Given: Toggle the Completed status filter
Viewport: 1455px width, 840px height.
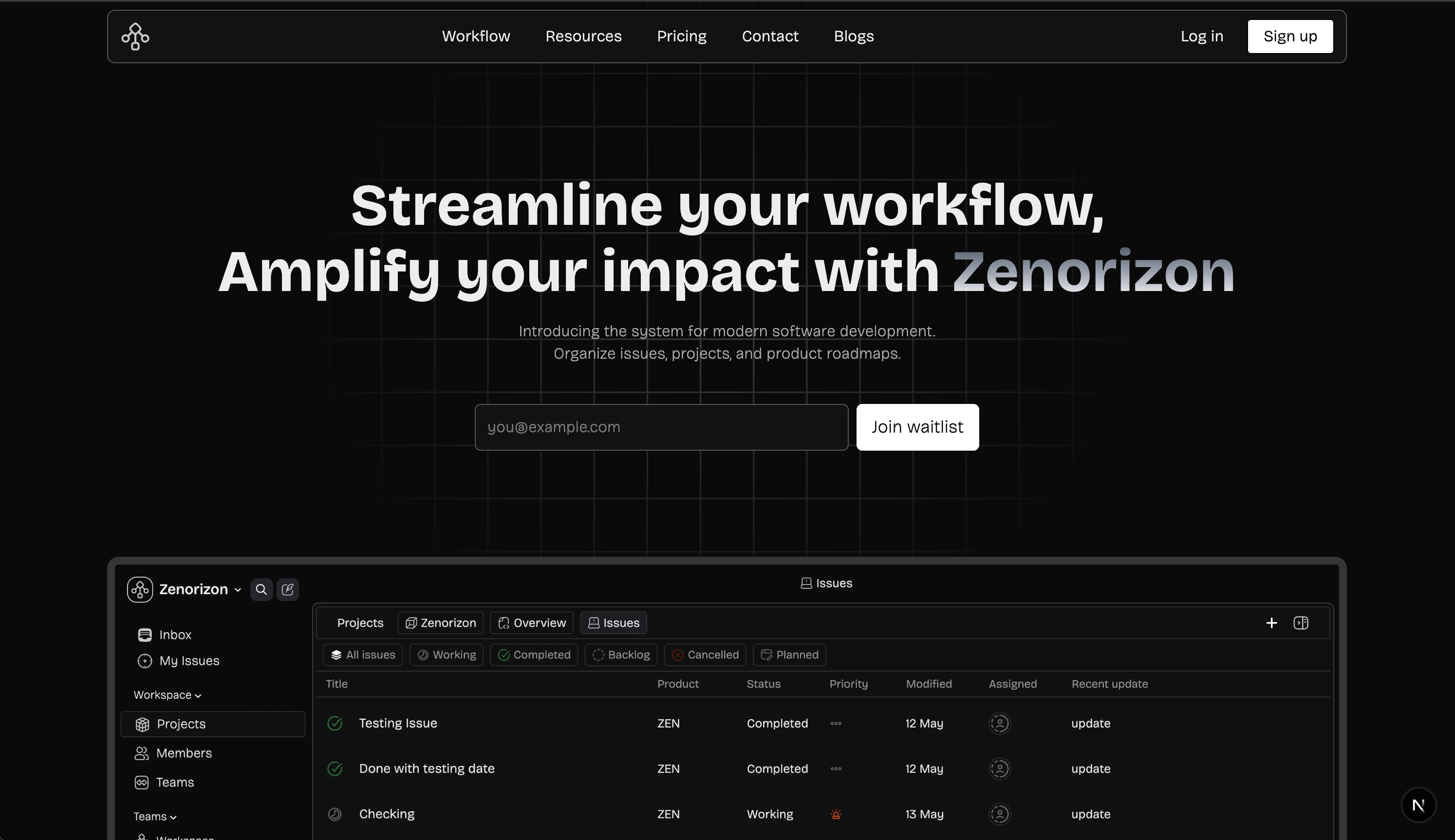Looking at the screenshot, I should click(533, 654).
